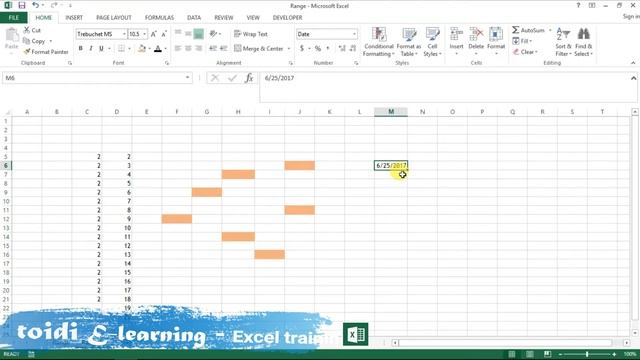The height and width of the screenshot is (360, 640).
Task: Switch to the INSERT tab
Action: click(74, 18)
